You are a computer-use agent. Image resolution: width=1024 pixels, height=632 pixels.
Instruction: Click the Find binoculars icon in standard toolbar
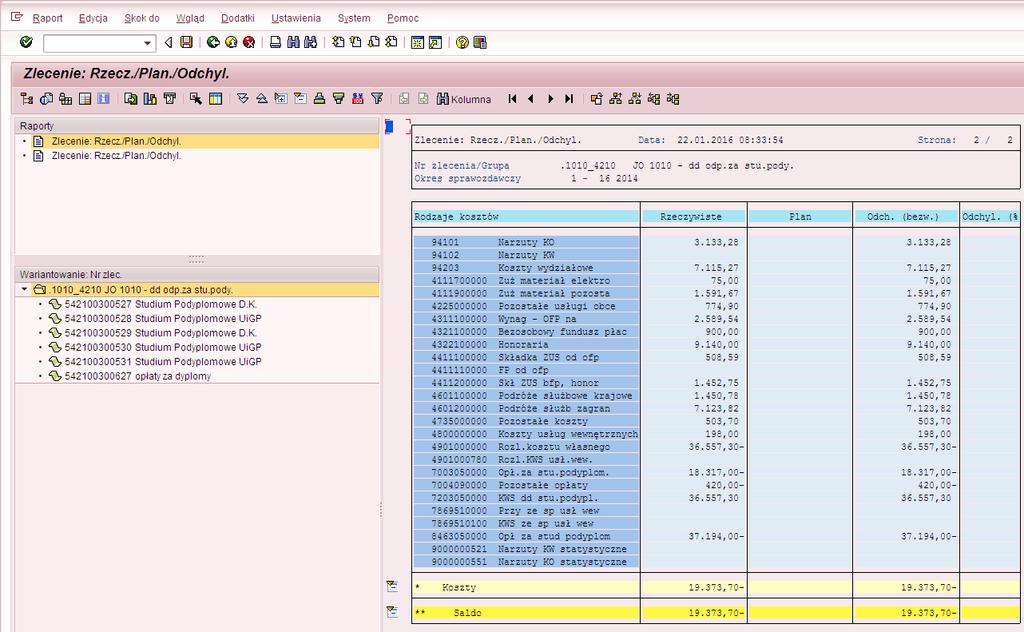(293, 42)
